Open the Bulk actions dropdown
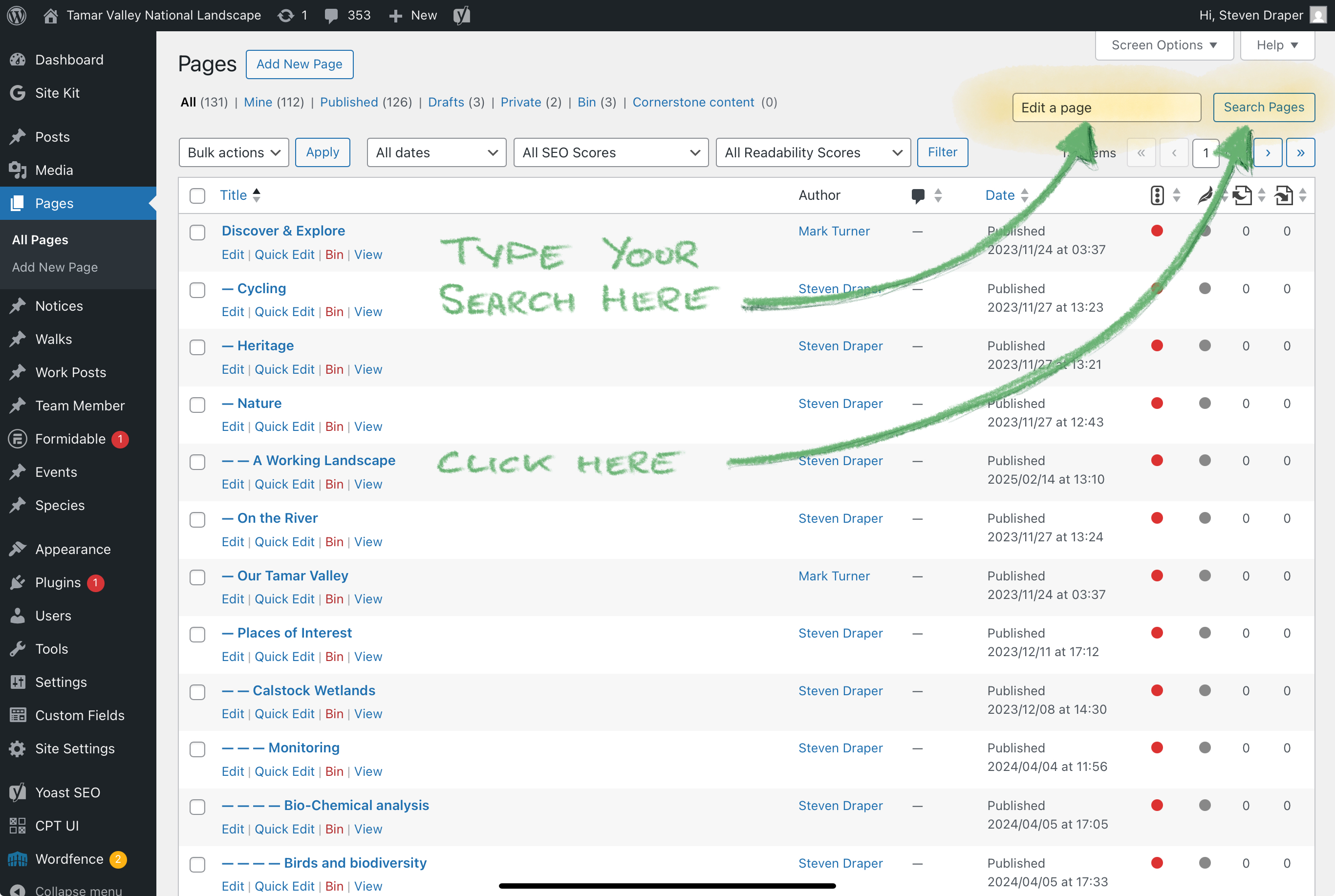This screenshot has height=896, width=1335. click(x=234, y=152)
